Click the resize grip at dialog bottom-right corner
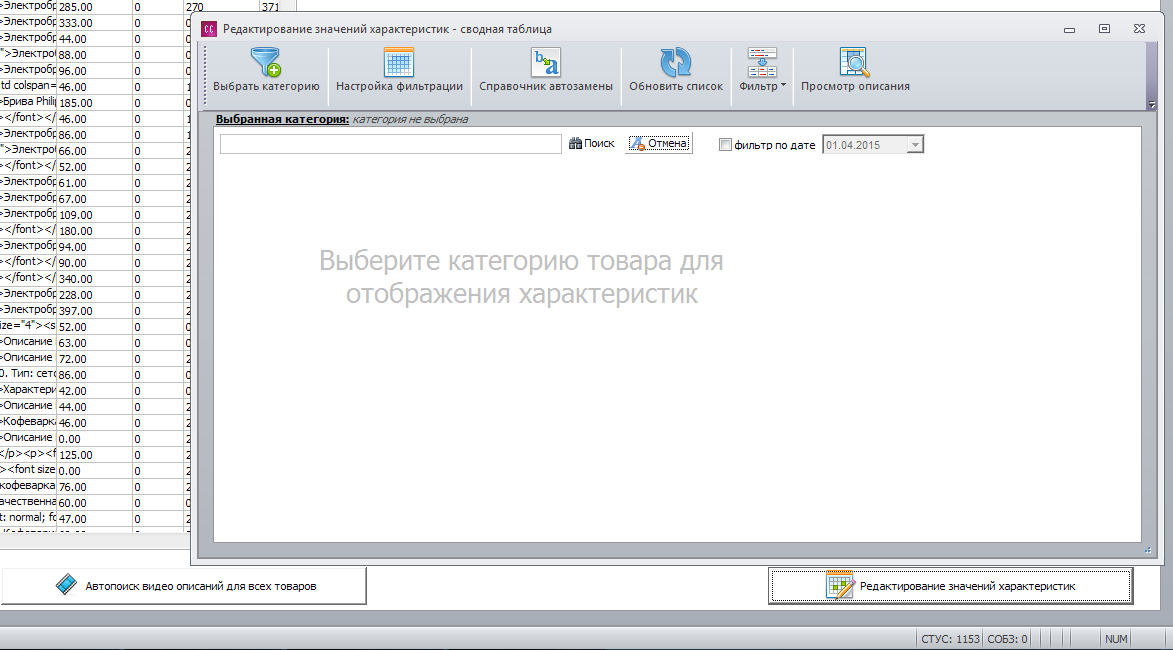Screen dimensions: 1173x650 tap(1148, 551)
